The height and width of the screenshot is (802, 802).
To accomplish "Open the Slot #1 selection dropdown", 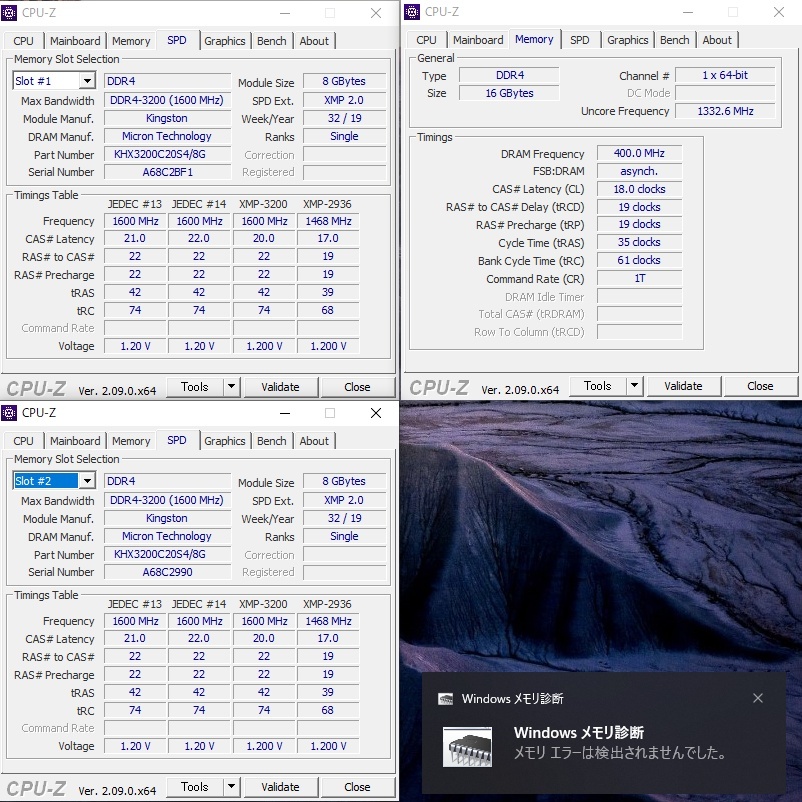I will click(87, 81).
